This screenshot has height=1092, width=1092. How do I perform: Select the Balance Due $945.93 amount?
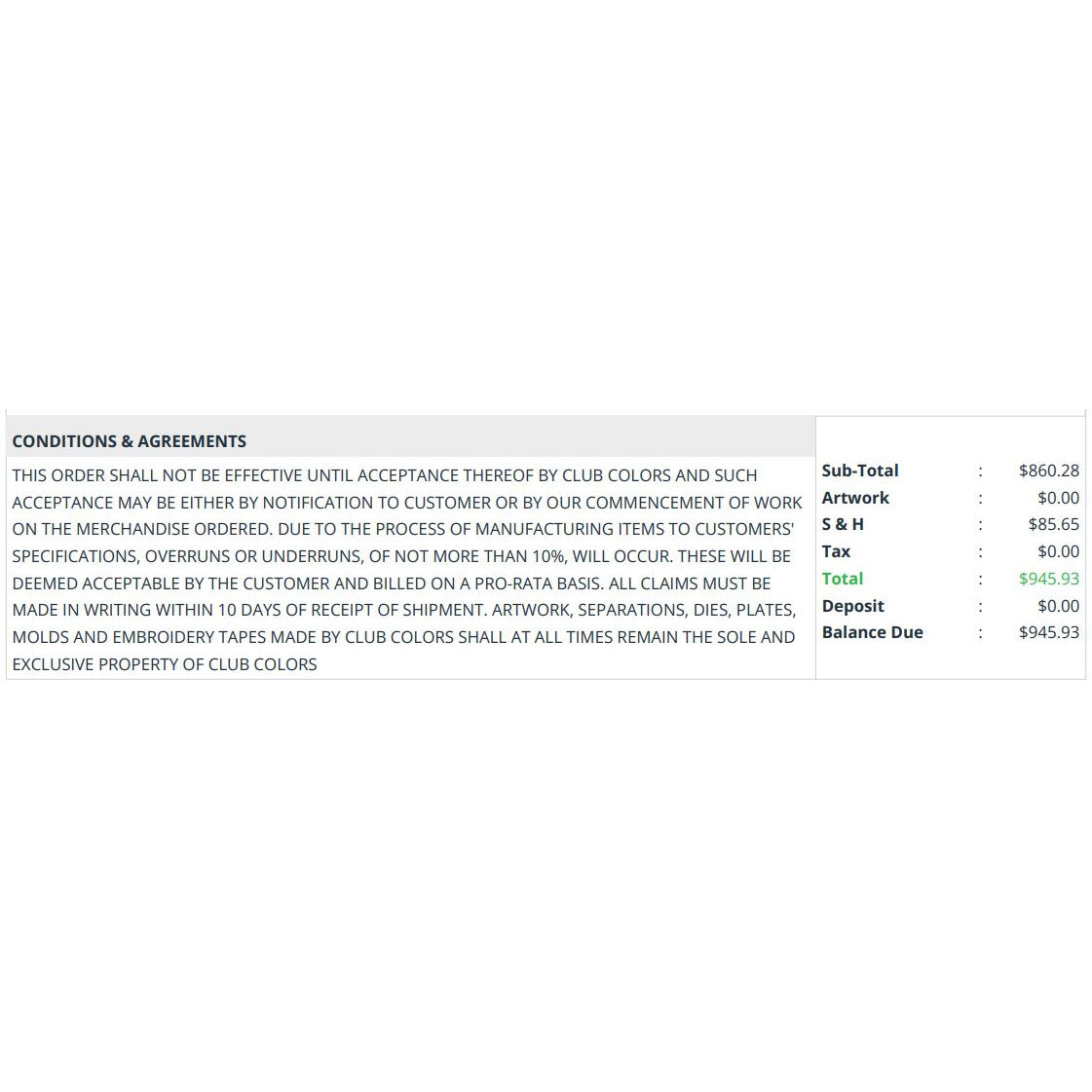(x=1048, y=632)
